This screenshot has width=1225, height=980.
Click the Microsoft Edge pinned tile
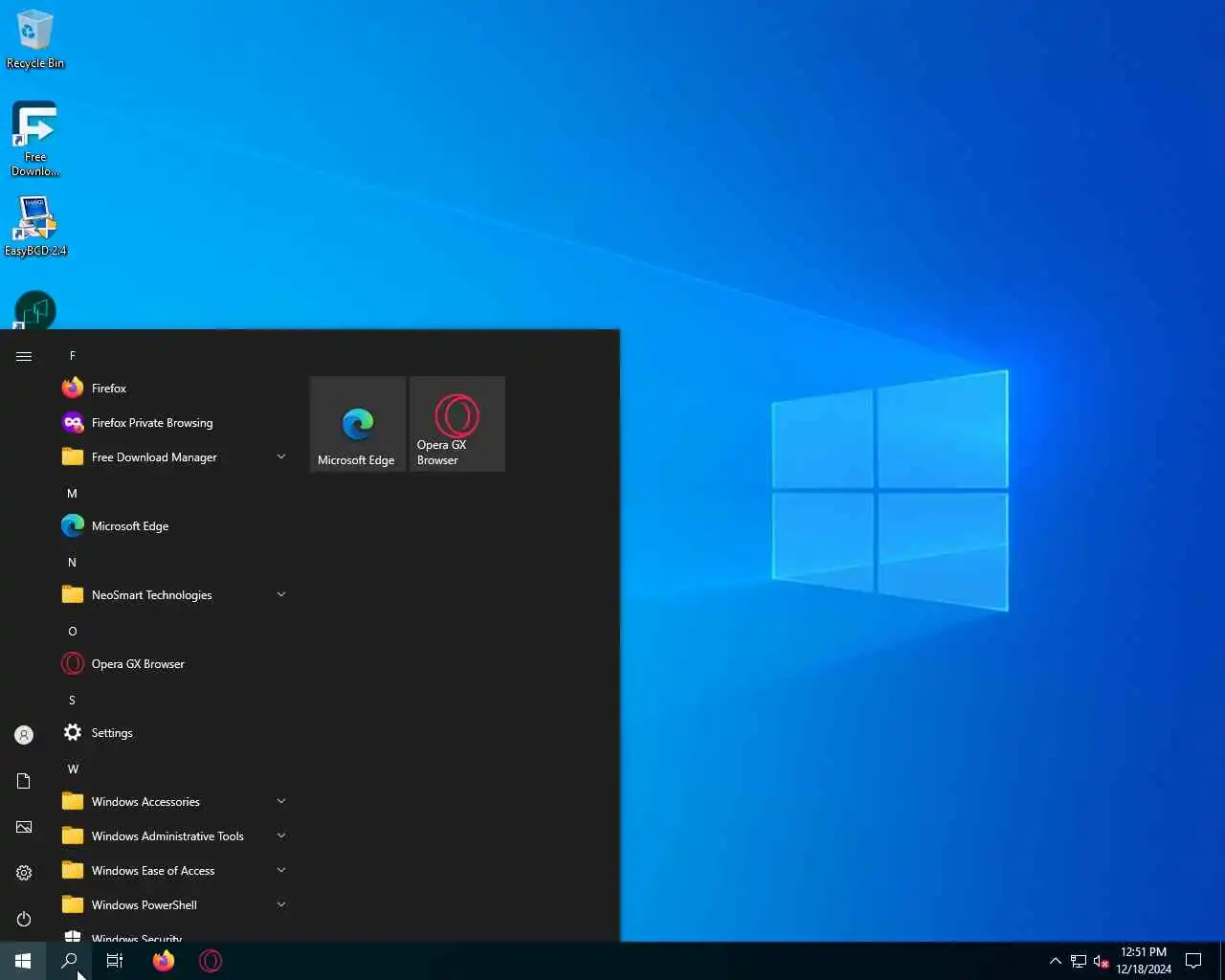click(358, 424)
